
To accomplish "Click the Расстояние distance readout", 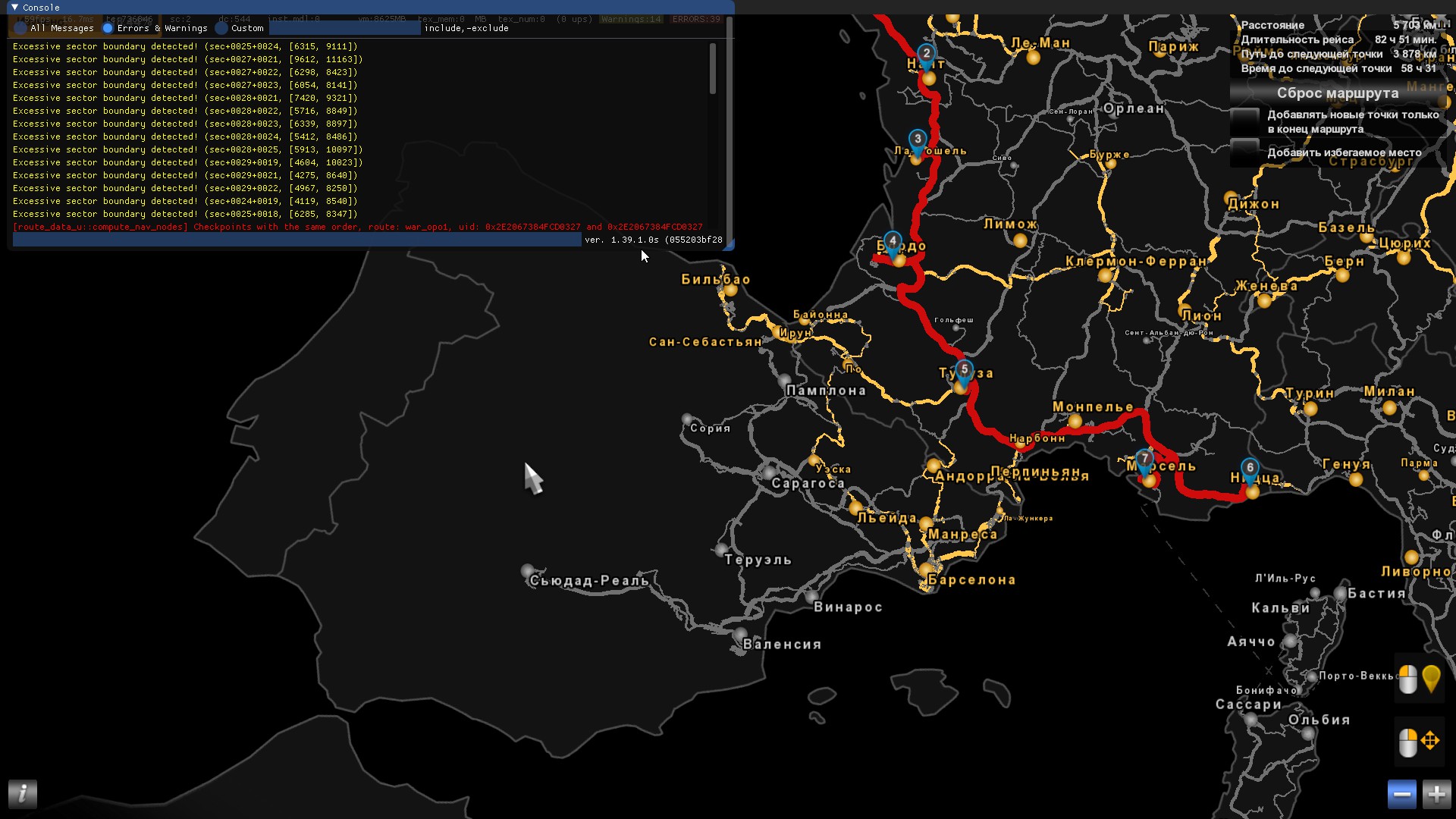I will point(1338,25).
